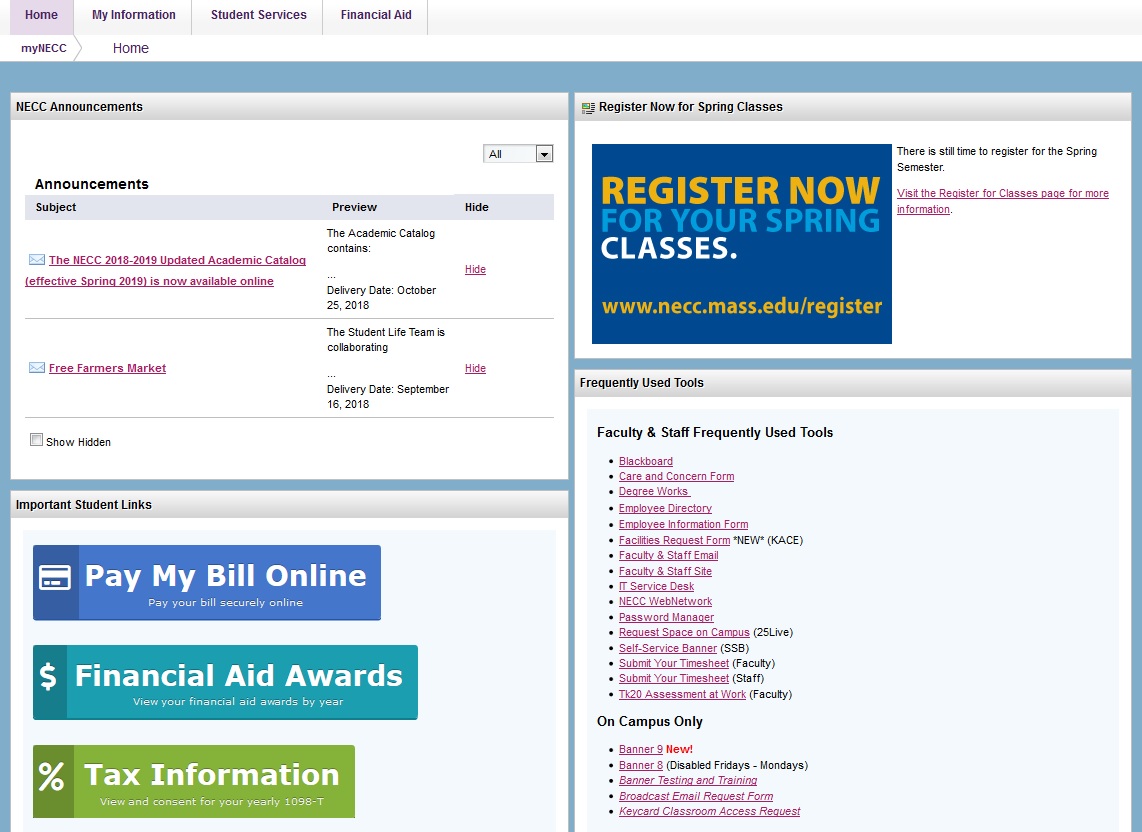Click the Register Now for Spring Classes banner image

[x=741, y=244]
